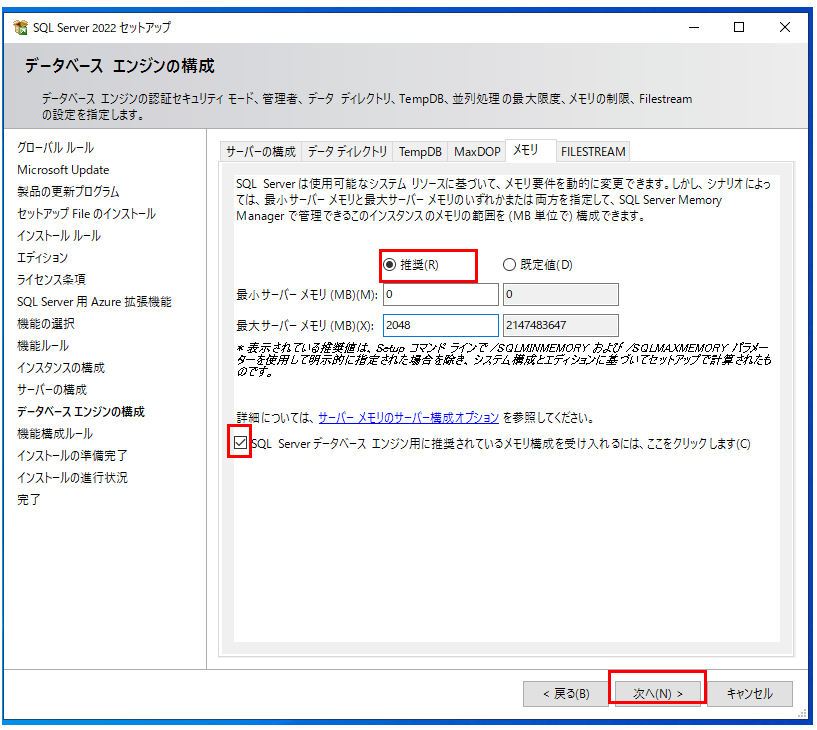817x730 pixels.
Task: Open the データ ディレクトリ tab
Action: (x=347, y=152)
